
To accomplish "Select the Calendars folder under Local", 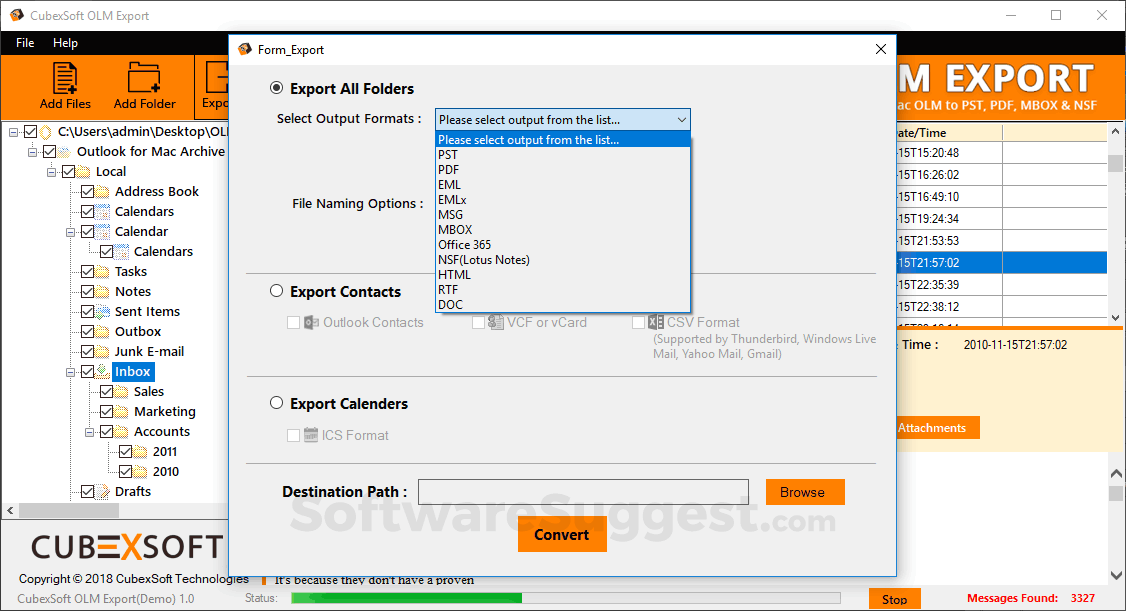I will point(144,212).
